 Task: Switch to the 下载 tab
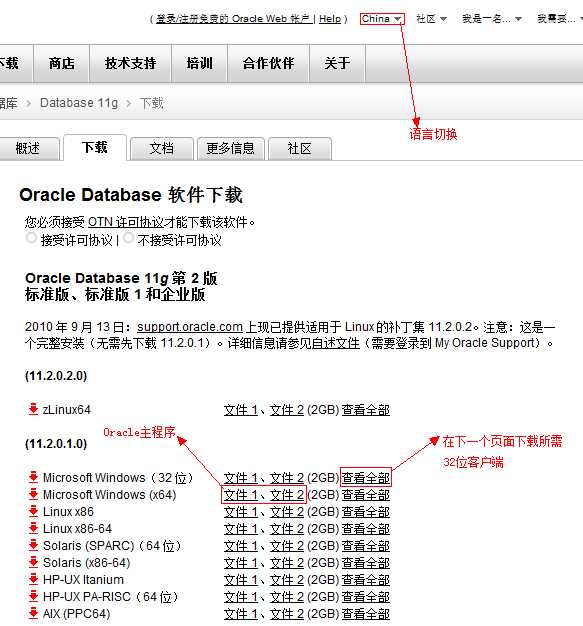point(95,148)
